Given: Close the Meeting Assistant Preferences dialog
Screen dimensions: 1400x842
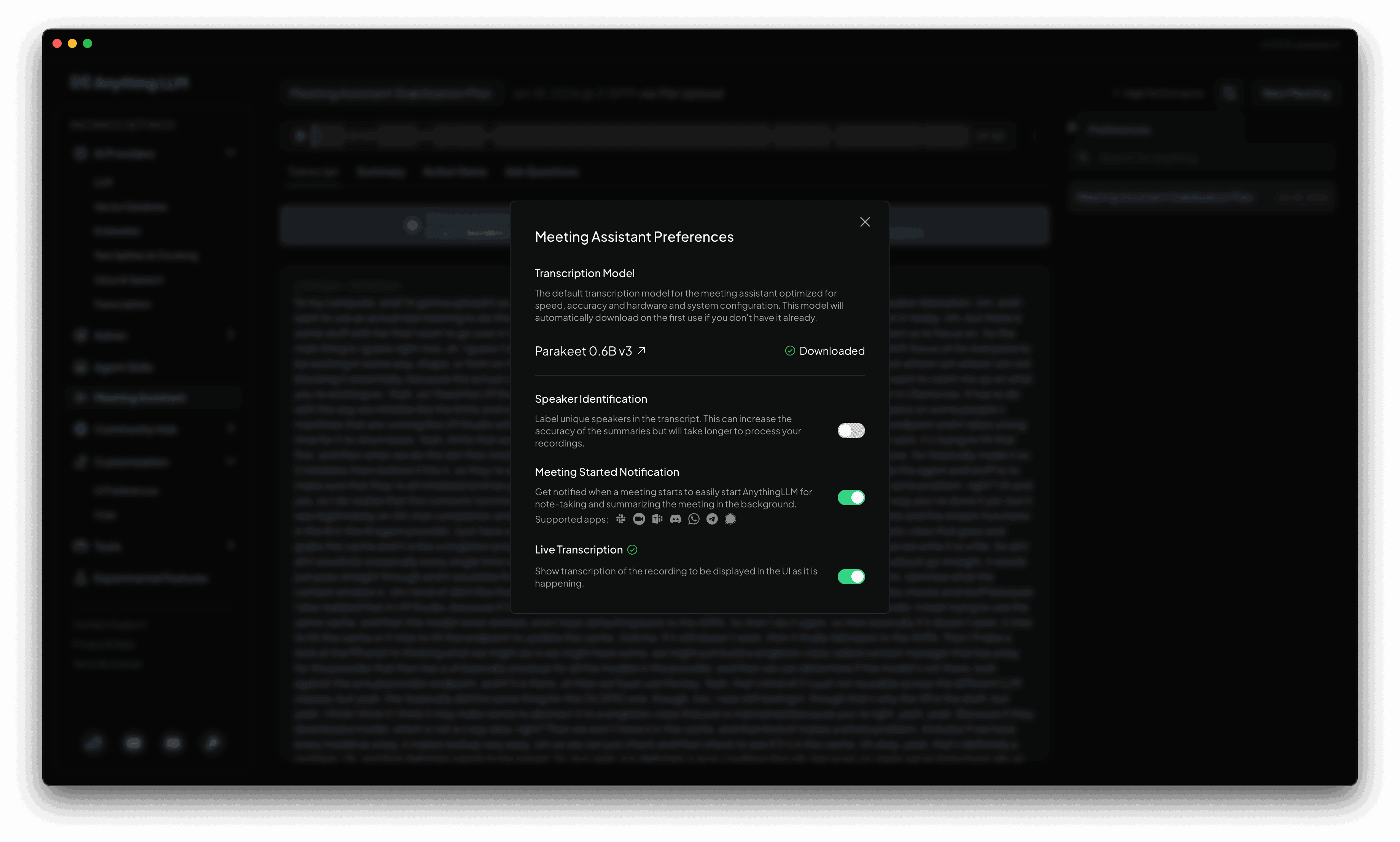Looking at the screenshot, I should click(865, 222).
